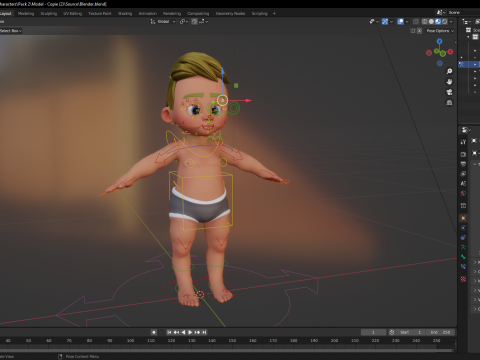
Task: Switch to Texture Paint workspace tab
Action: click(100, 14)
